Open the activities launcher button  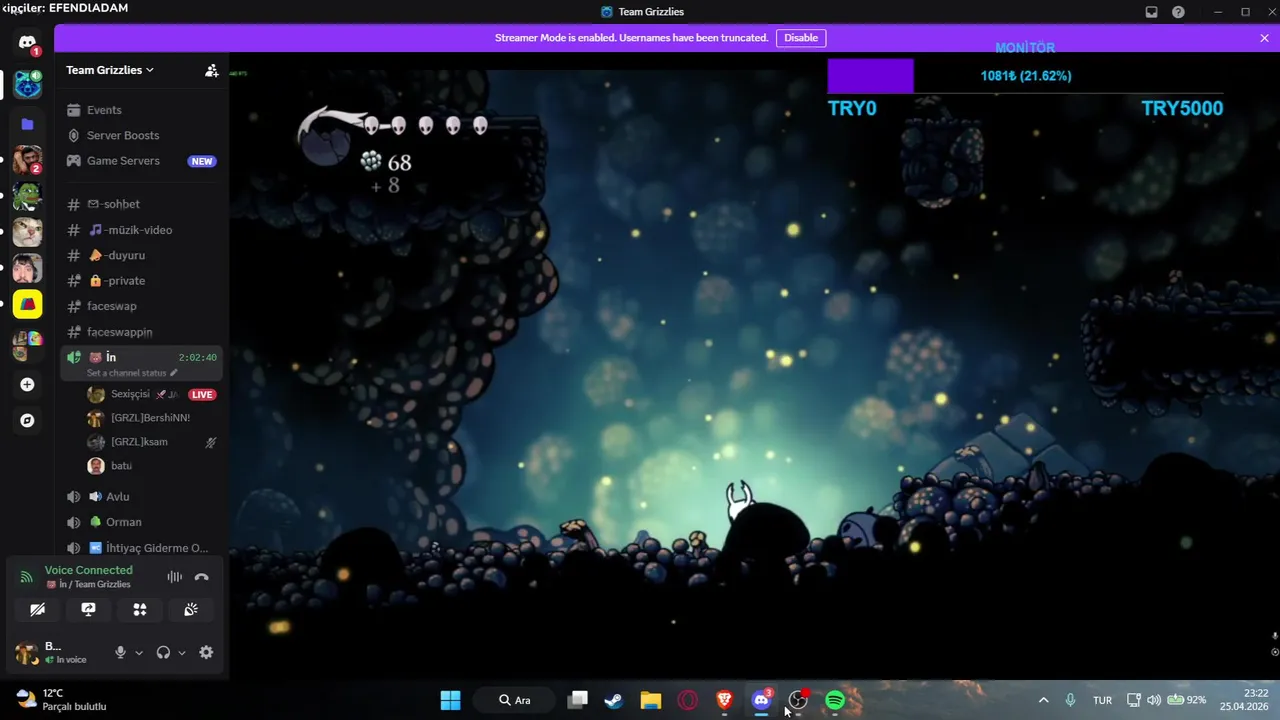tap(140, 609)
